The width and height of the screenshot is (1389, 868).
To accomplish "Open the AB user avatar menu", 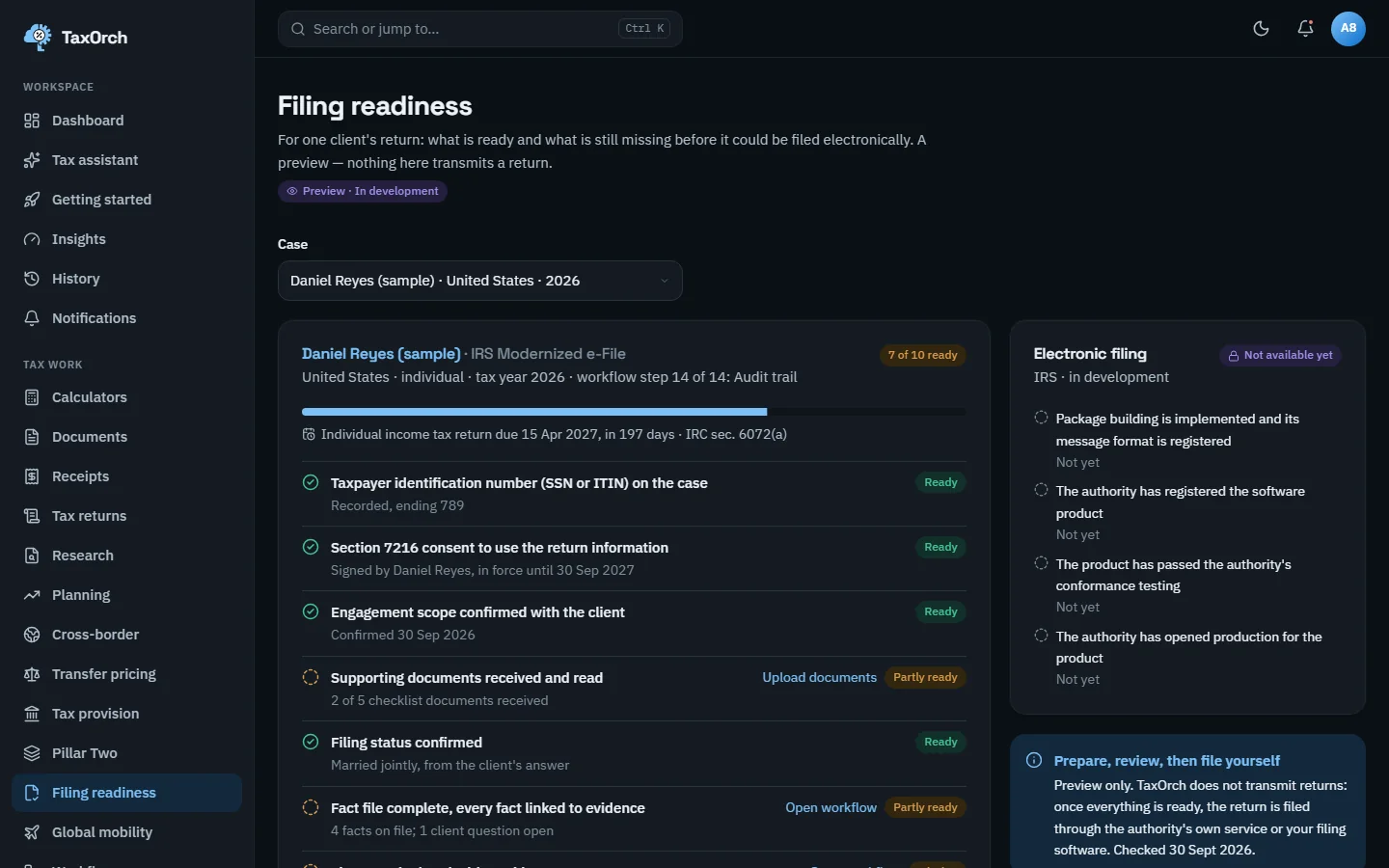I will click(x=1348, y=28).
